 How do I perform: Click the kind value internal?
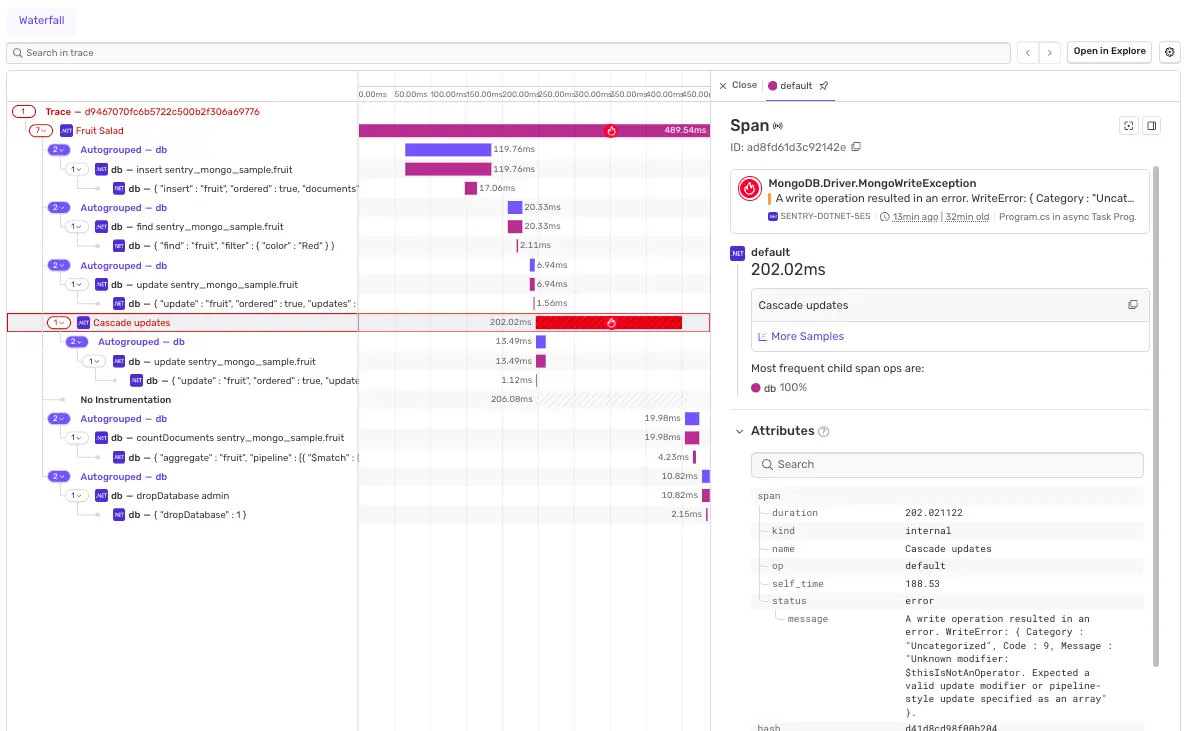(927, 531)
